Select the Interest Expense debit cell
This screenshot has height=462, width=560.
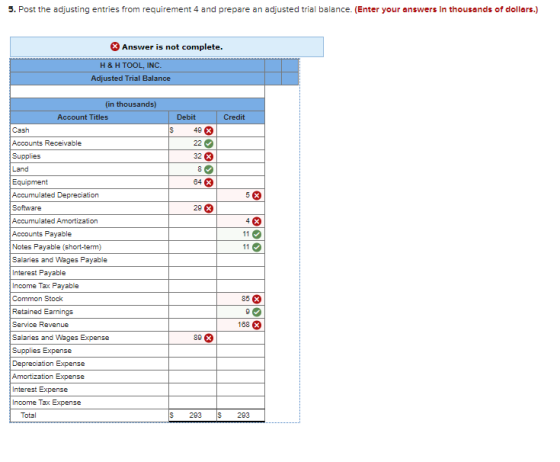pos(192,390)
